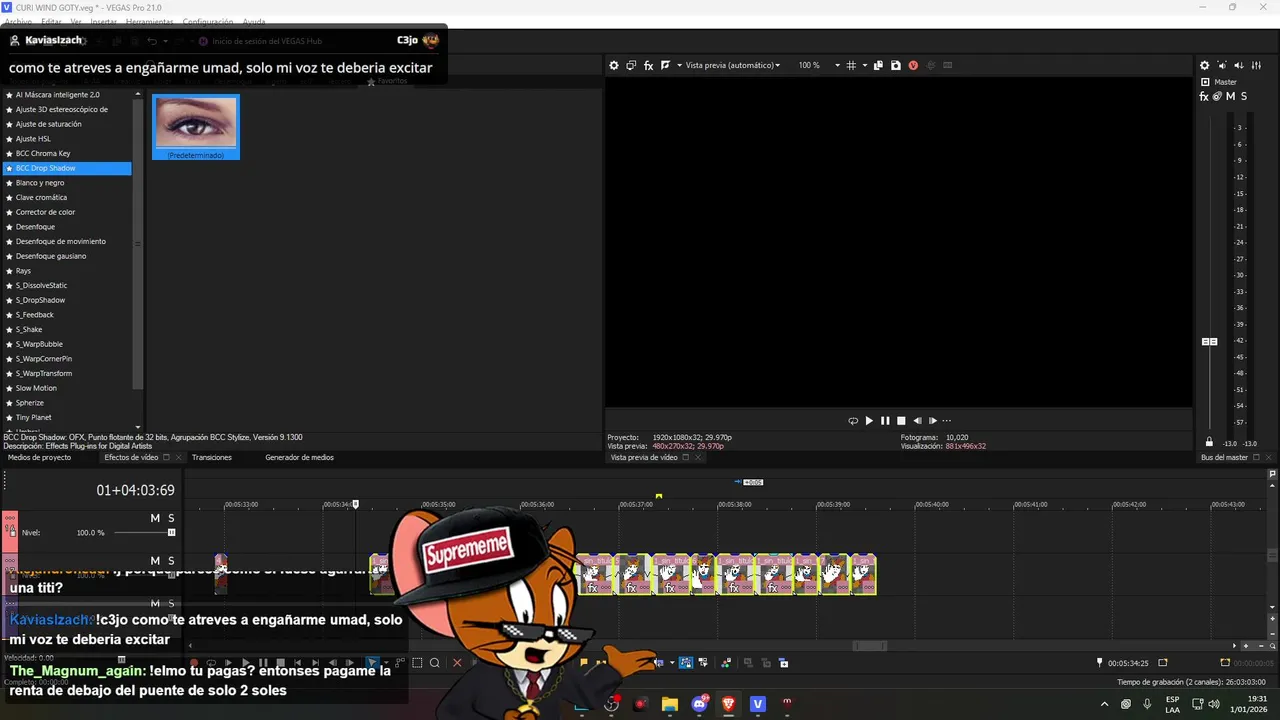
Task: Choose the (Predeterminado) eye preset thumbnail
Action: [x=196, y=127]
